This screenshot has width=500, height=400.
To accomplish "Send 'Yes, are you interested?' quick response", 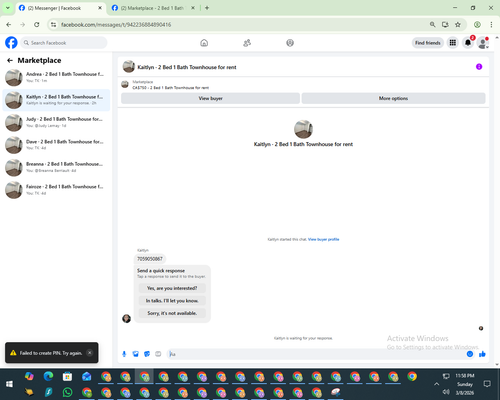I will click(172, 288).
